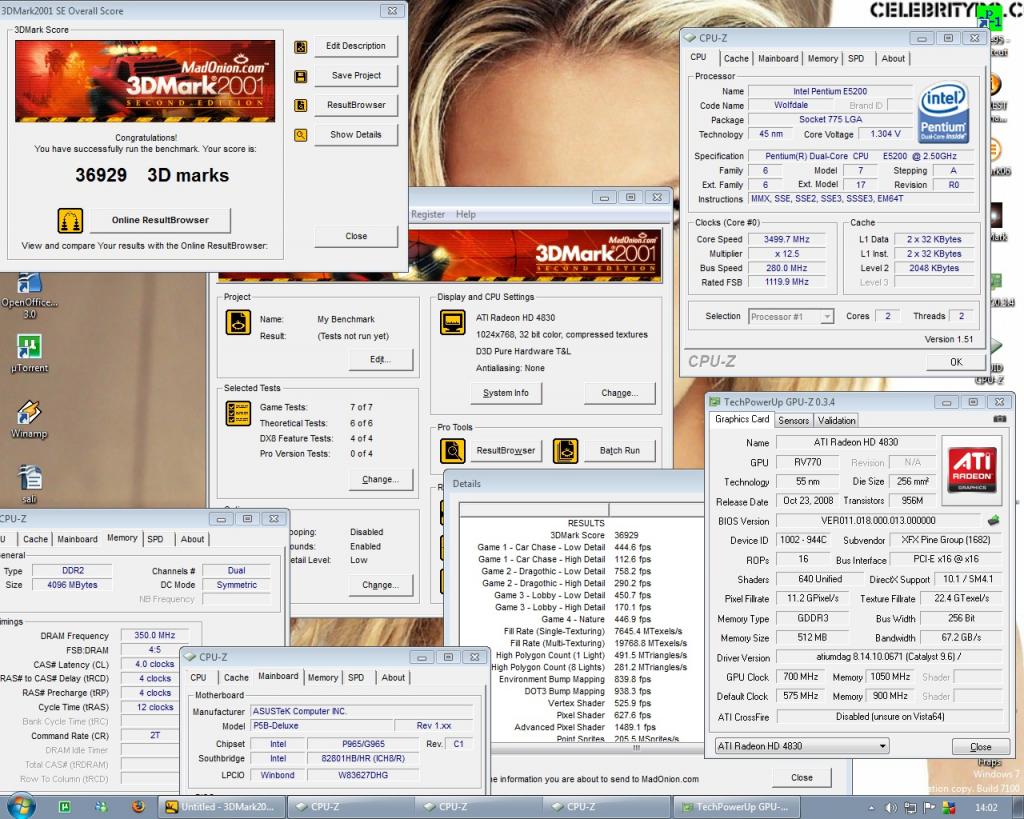This screenshot has width=1024, height=819.
Task: Switch to TechPowerUp GPU-Z taskbar button
Action: [735, 807]
